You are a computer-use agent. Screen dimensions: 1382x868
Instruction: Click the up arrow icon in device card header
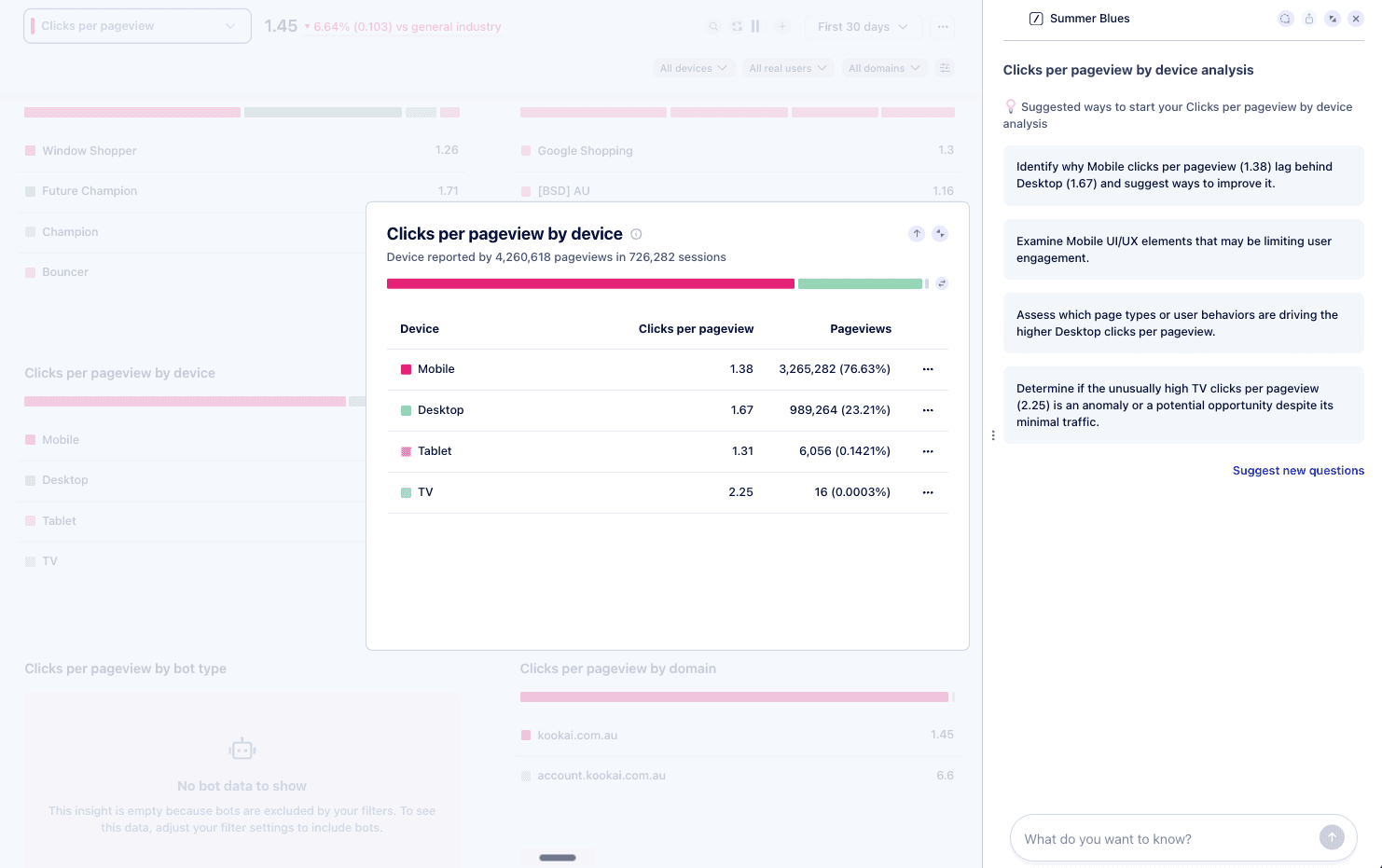(x=917, y=234)
